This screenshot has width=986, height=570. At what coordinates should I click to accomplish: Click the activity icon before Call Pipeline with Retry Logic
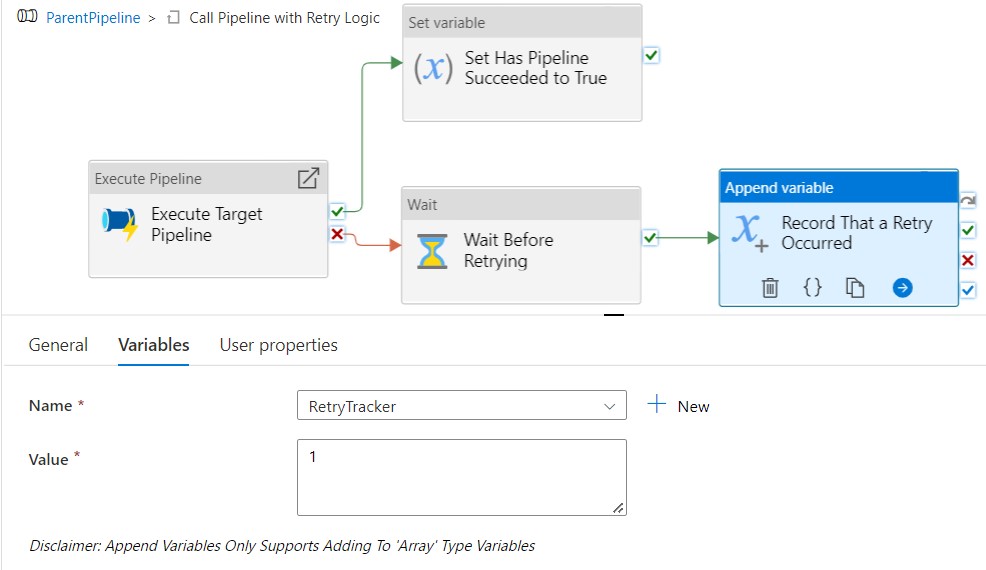point(174,18)
